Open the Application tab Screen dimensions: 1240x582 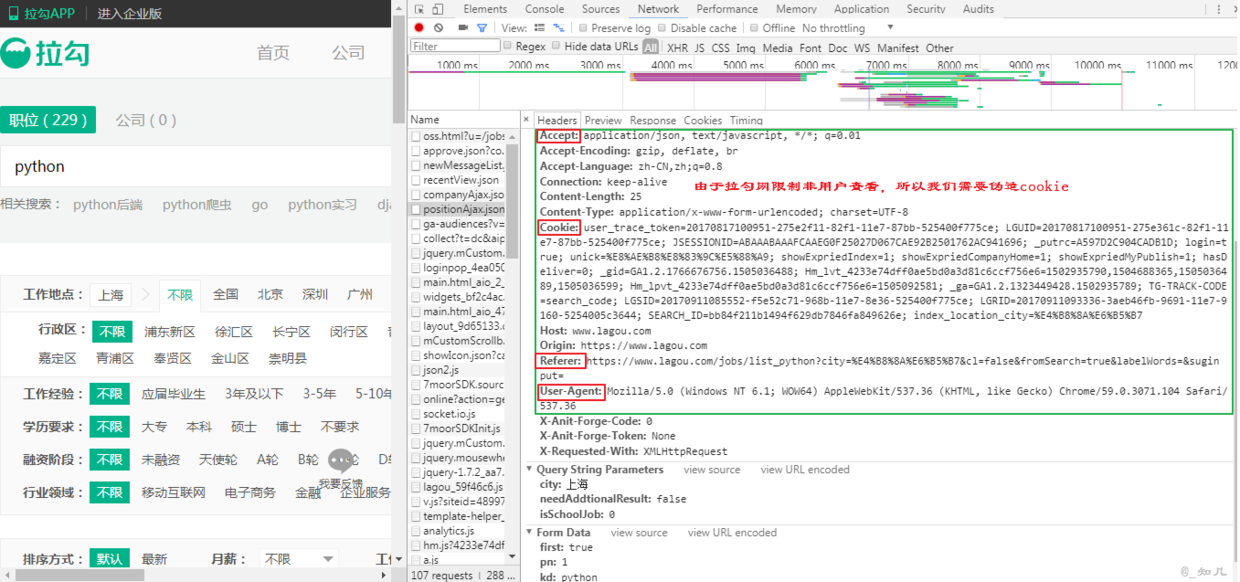(x=861, y=9)
